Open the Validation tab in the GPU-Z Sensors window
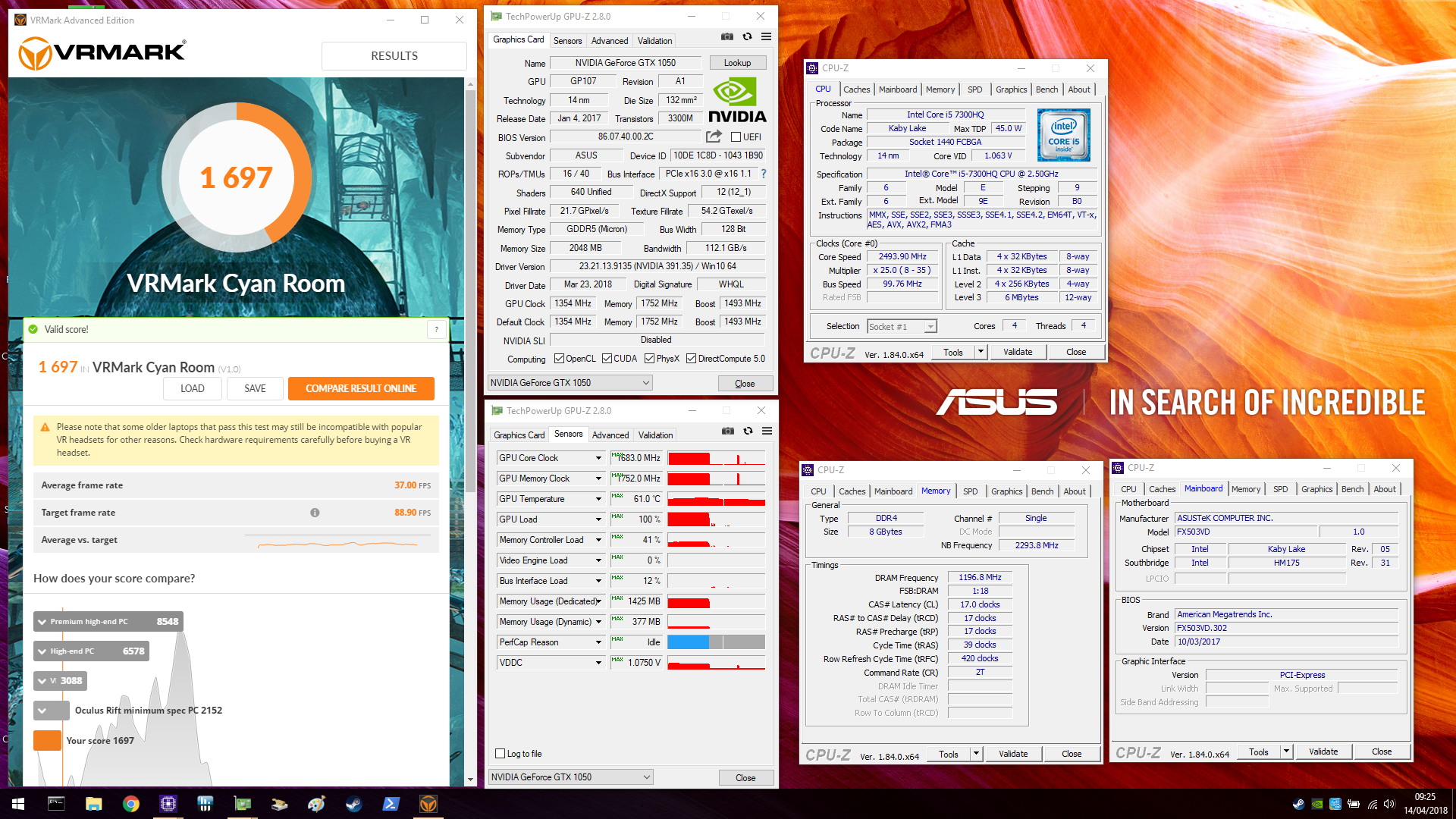The height and width of the screenshot is (819, 1456). (655, 435)
